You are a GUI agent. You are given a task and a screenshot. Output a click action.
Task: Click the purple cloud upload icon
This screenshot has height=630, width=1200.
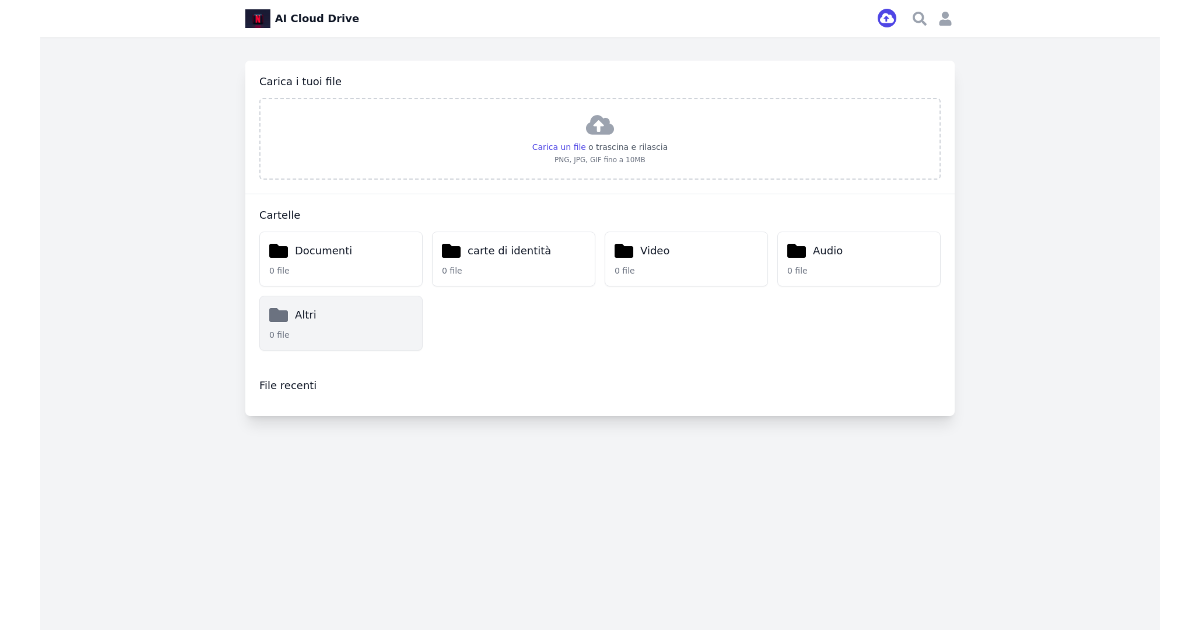pyautogui.click(x=887, y=18)
